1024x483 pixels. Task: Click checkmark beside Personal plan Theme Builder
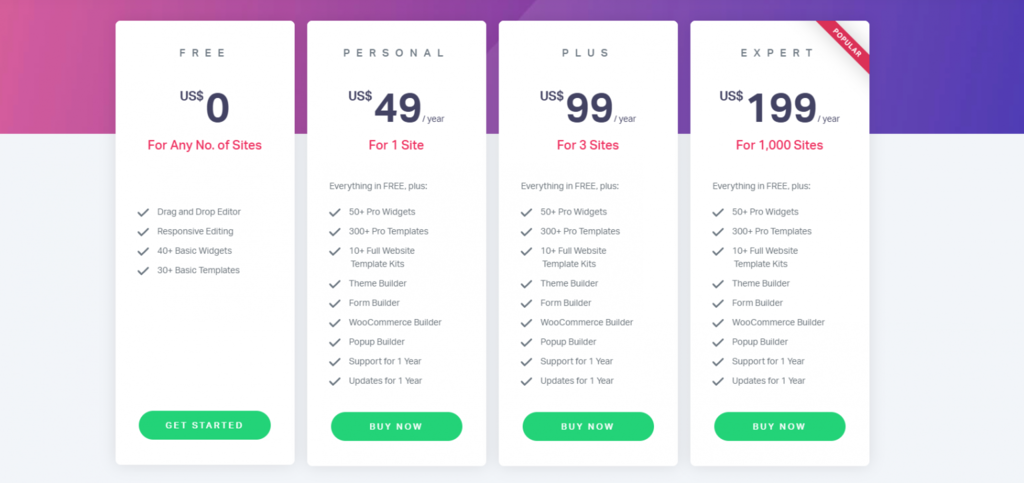335,284
